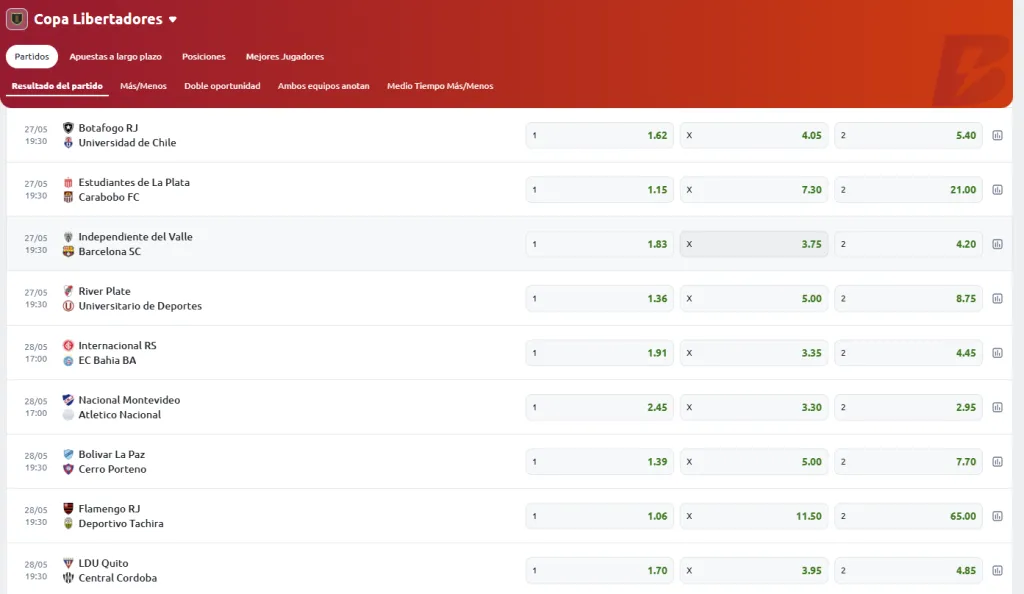Select Doble oportunidad market
This screenshot has width=1024, height=594.
click(x=222, y=86)
